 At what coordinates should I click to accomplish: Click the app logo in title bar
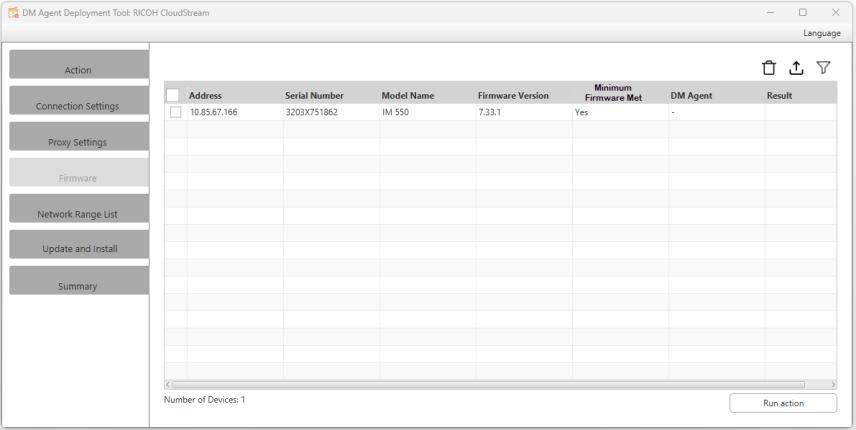click(x=13, y=13)
